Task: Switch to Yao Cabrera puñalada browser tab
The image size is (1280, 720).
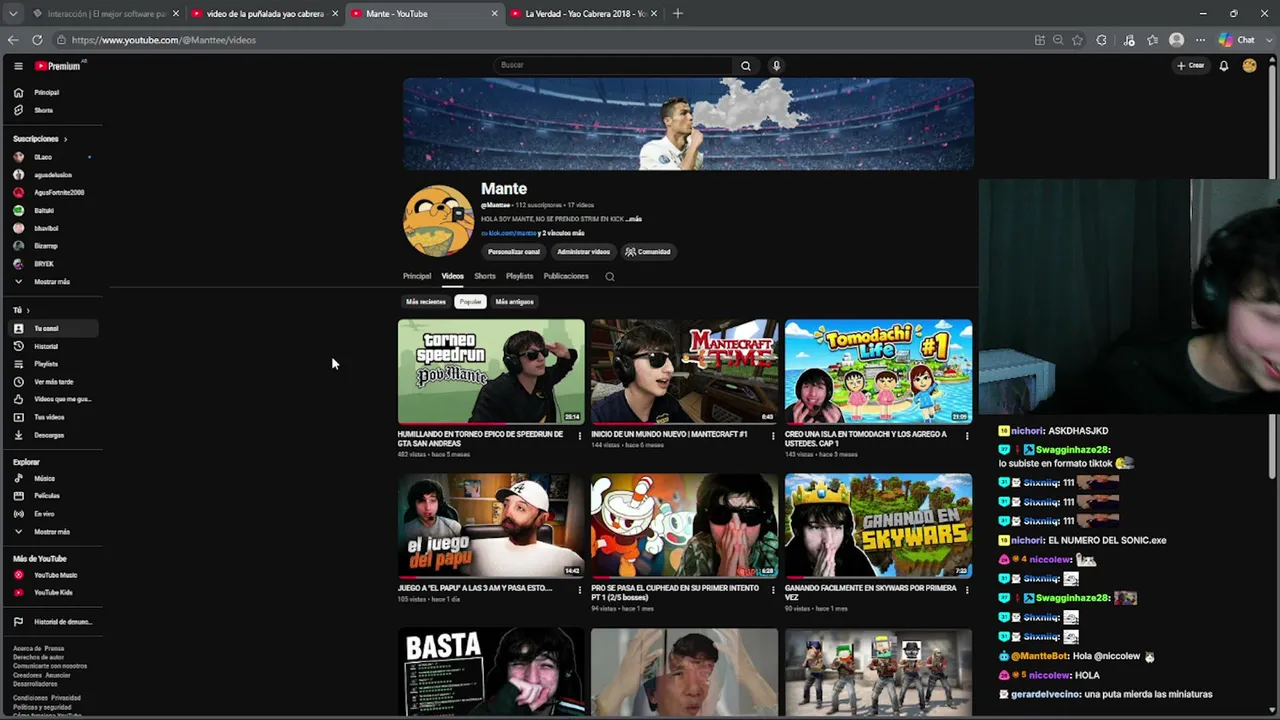Action: pos(264,14)
